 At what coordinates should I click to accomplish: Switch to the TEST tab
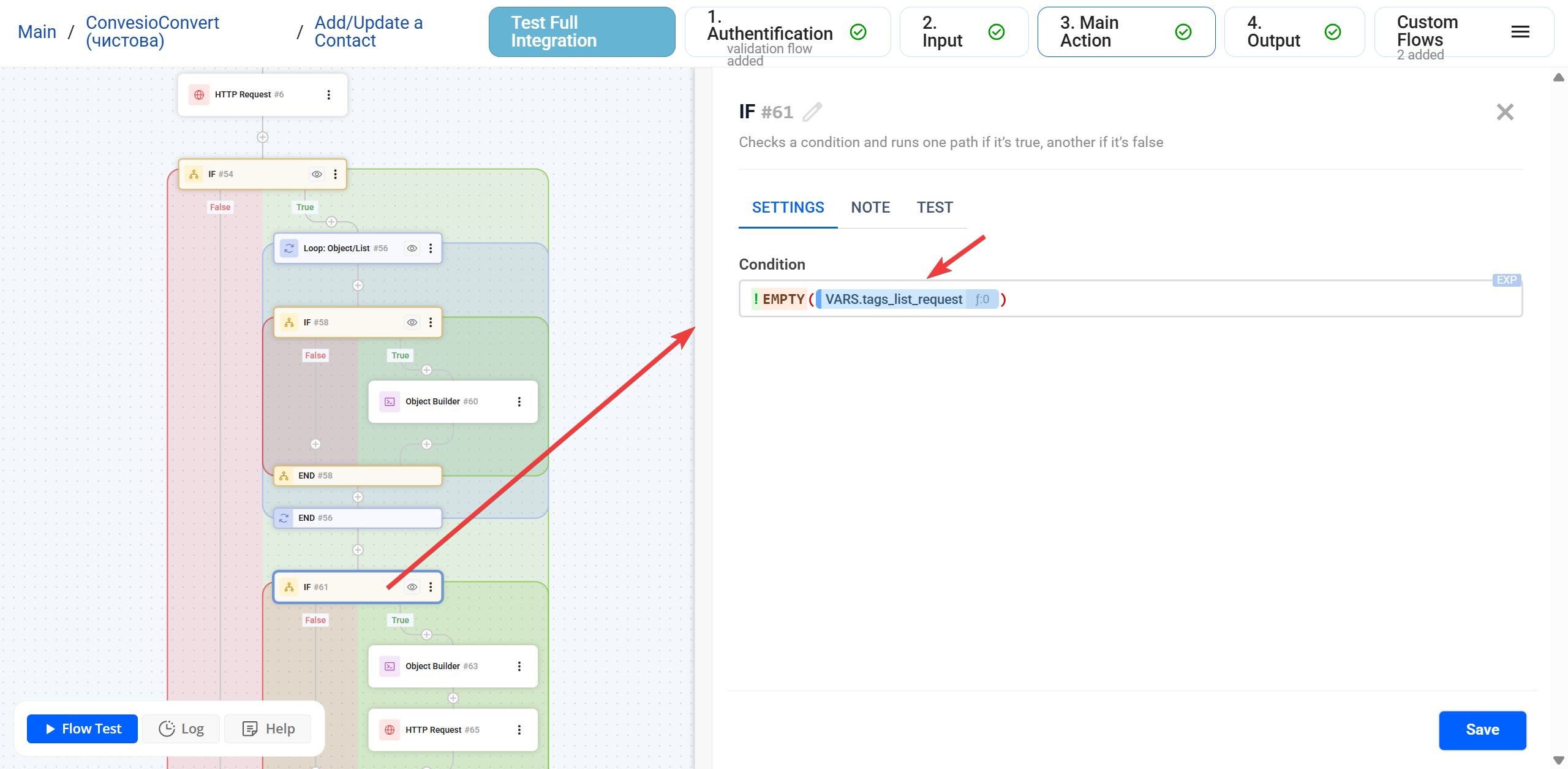935,208
